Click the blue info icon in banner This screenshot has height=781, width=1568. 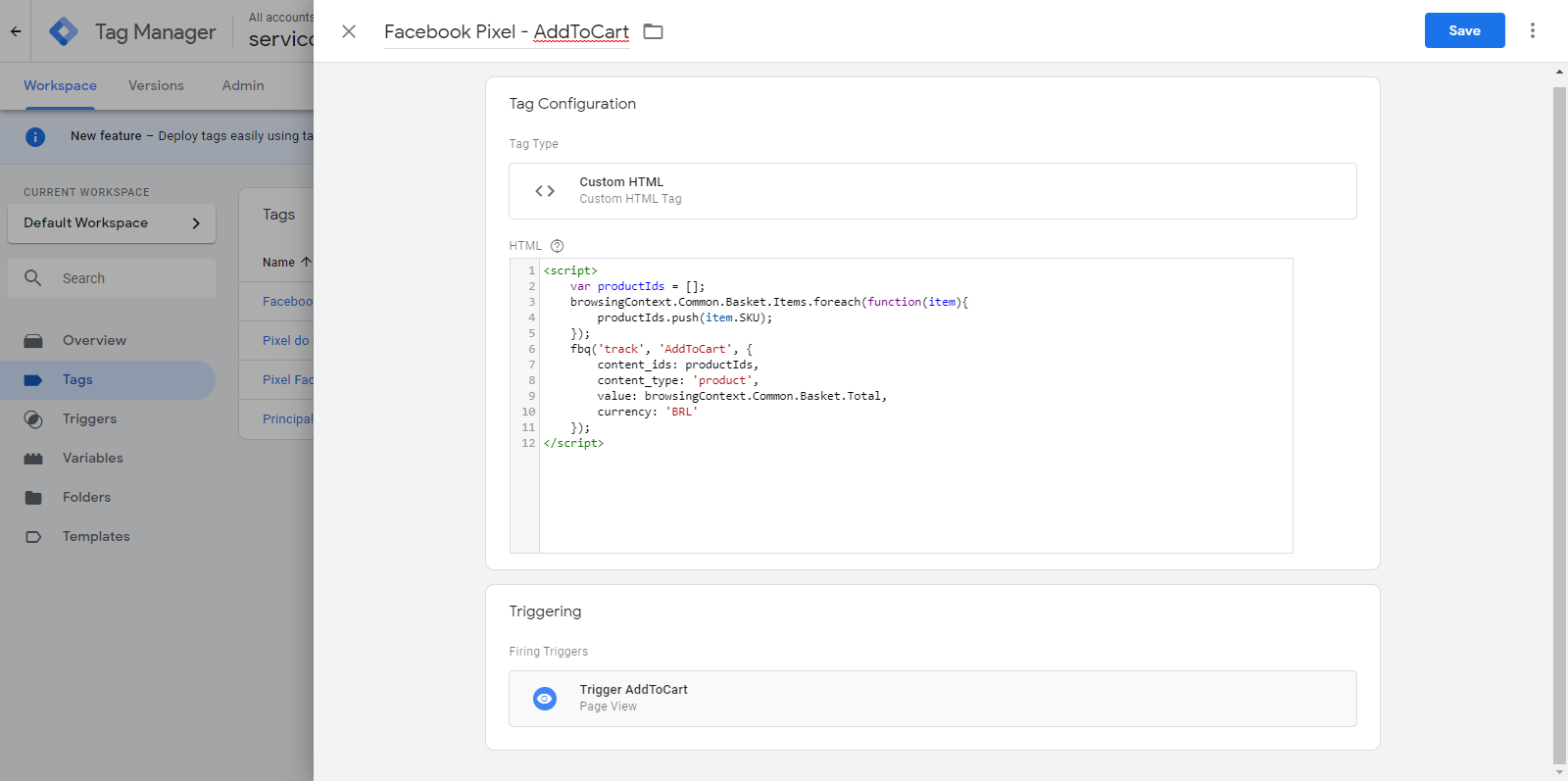pos(35,136)
